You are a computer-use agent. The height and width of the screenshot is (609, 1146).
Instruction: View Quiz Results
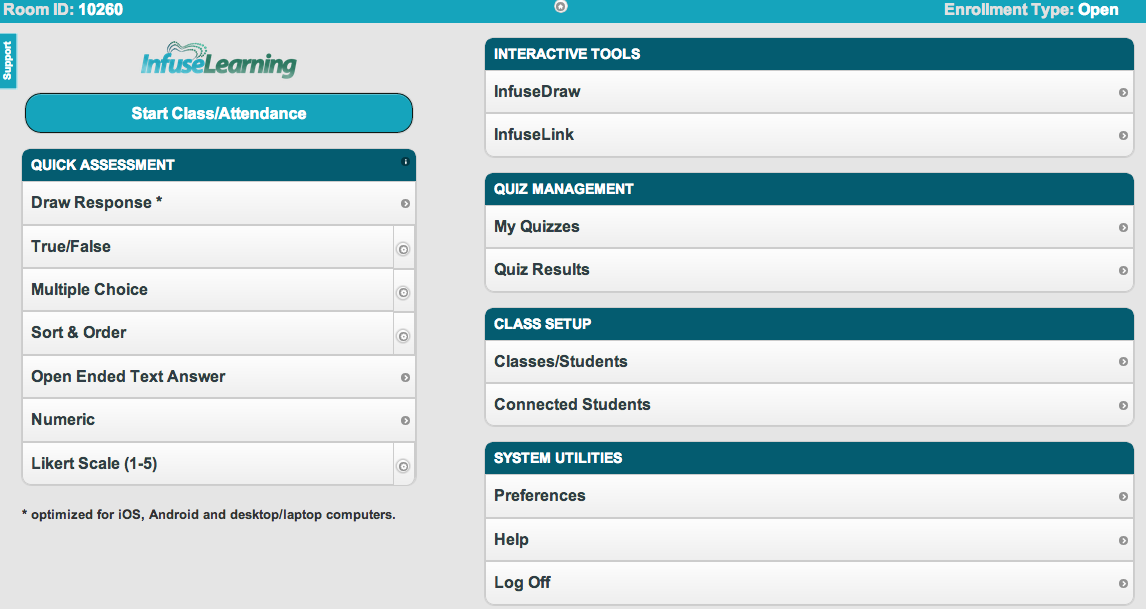pos(809,271)
